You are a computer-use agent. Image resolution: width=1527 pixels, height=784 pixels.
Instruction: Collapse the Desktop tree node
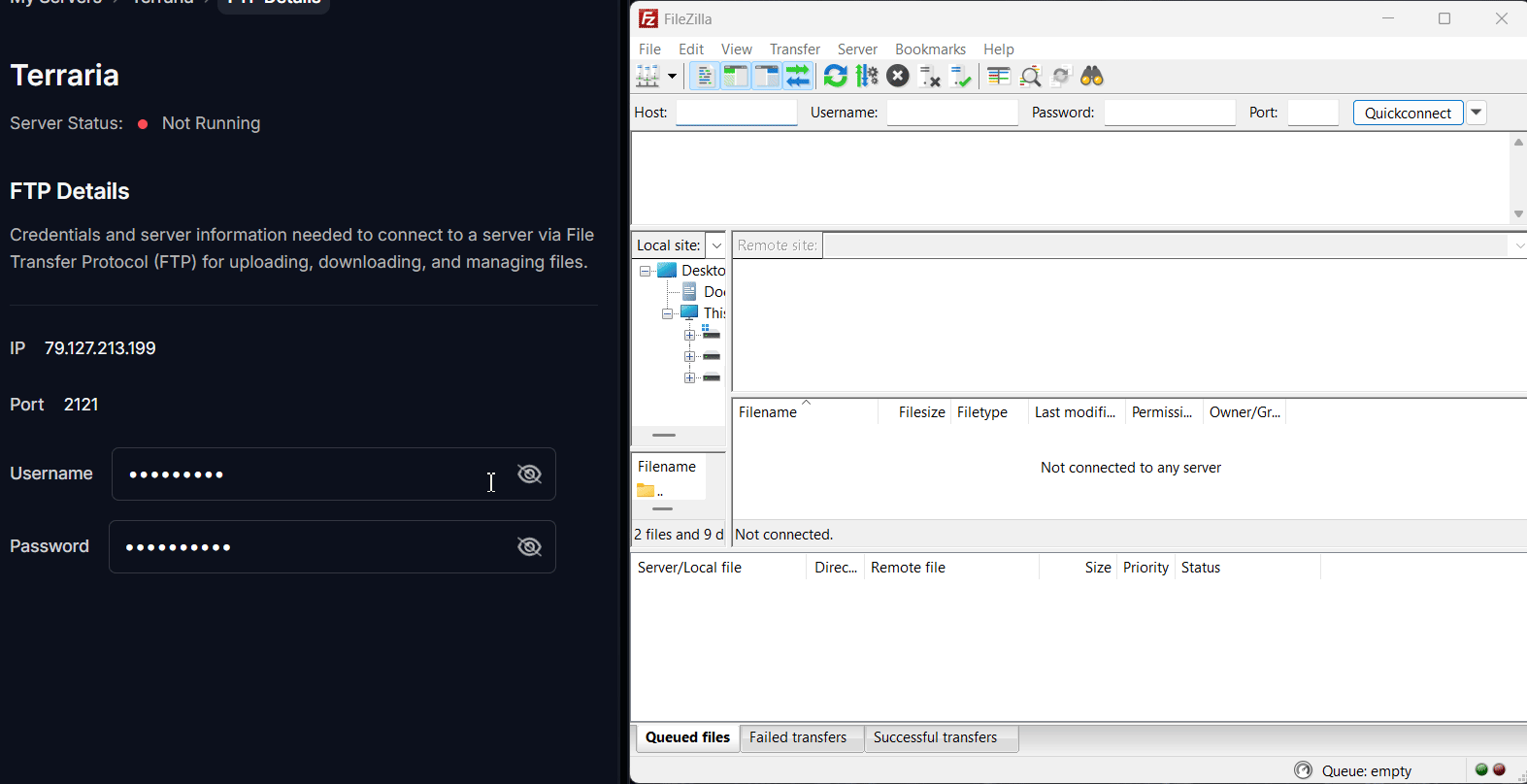(646, 271)
